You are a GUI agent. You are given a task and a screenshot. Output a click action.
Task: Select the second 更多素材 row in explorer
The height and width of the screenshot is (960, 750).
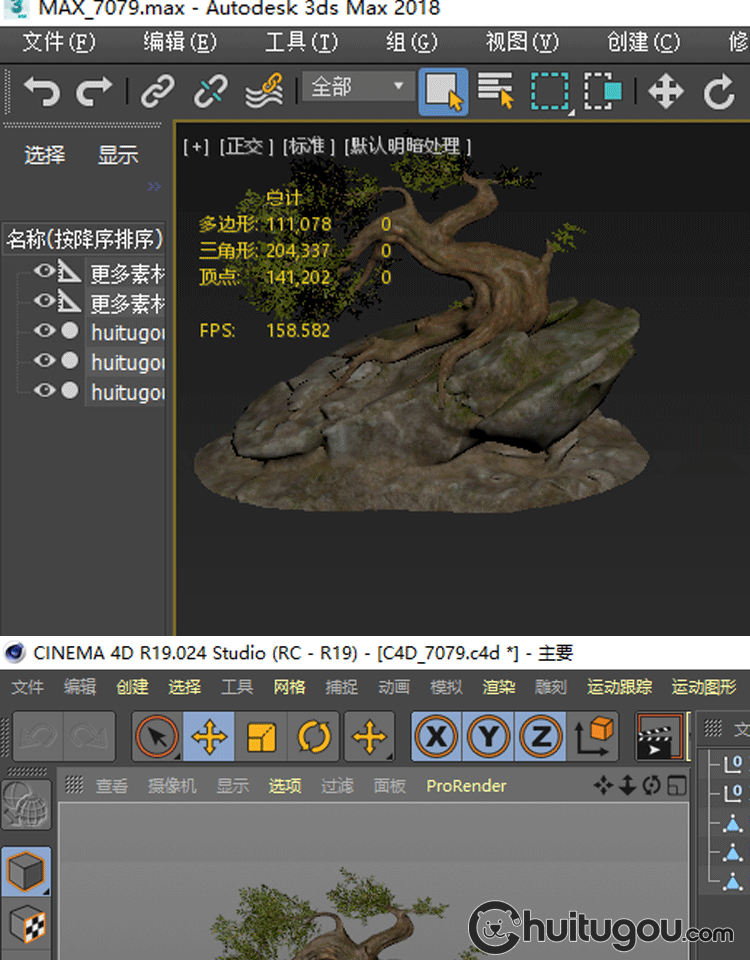tap(127, 303)
